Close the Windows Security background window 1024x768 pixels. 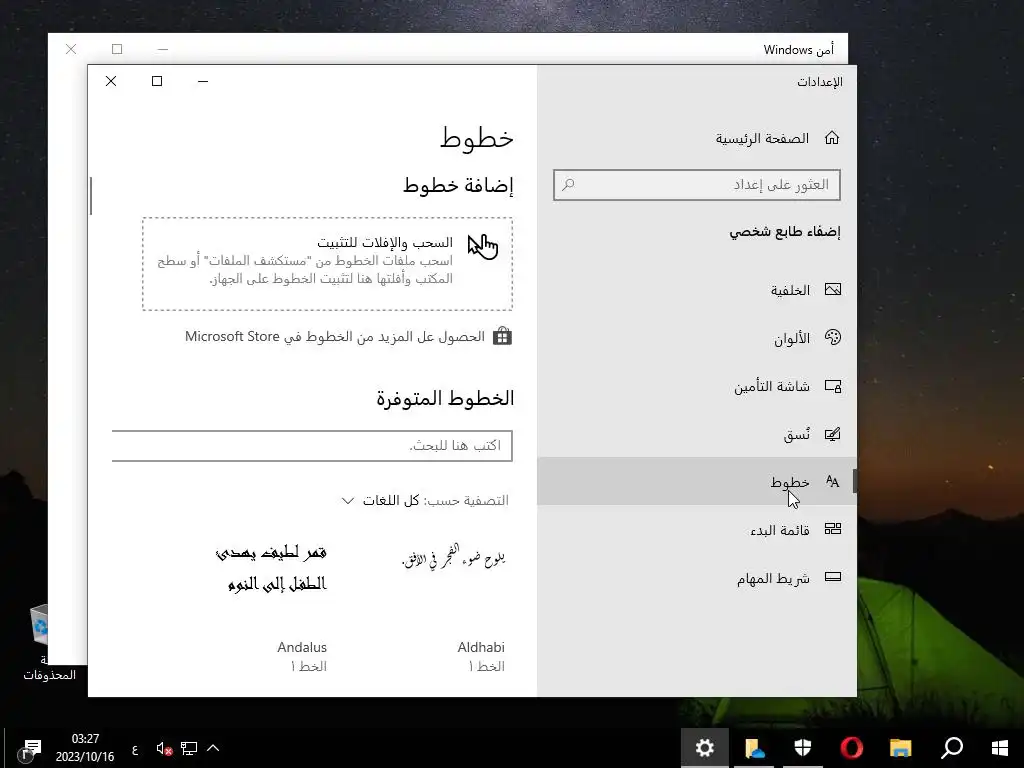pyautogui.click(x=71, y=49)
